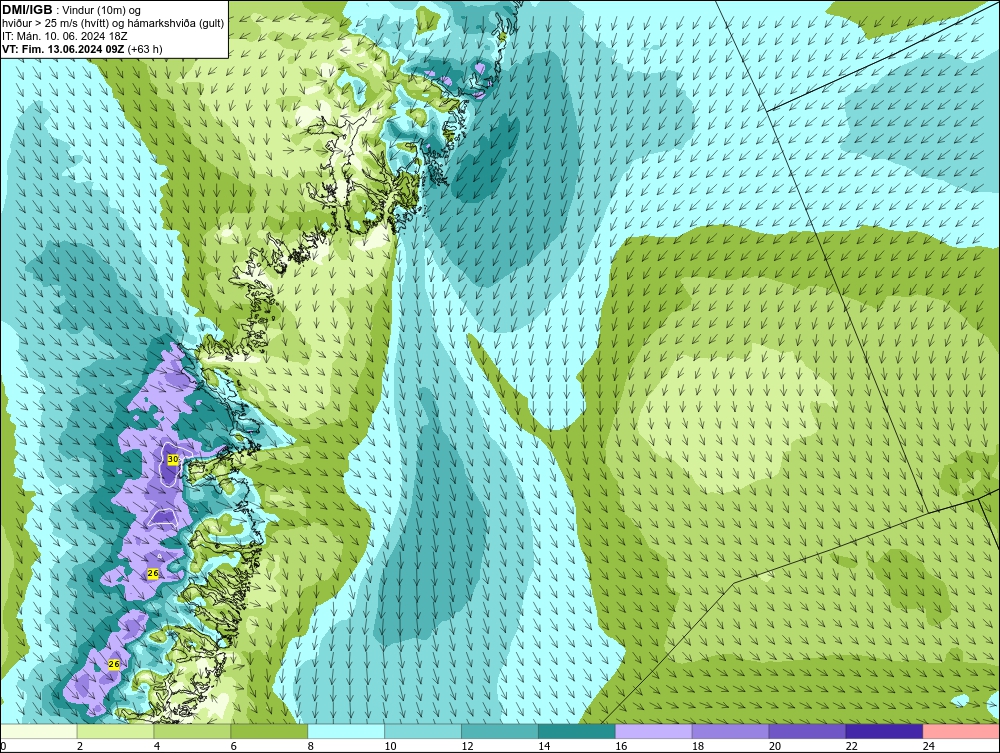Click the '(+63 h)' forecast offset text
The image size is (1000, 753).
coord(145,49)
